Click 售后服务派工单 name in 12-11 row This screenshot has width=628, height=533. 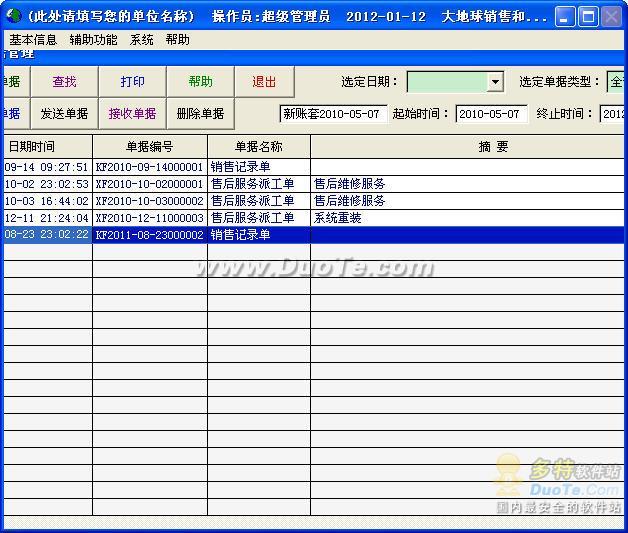[x=259, y=218]
